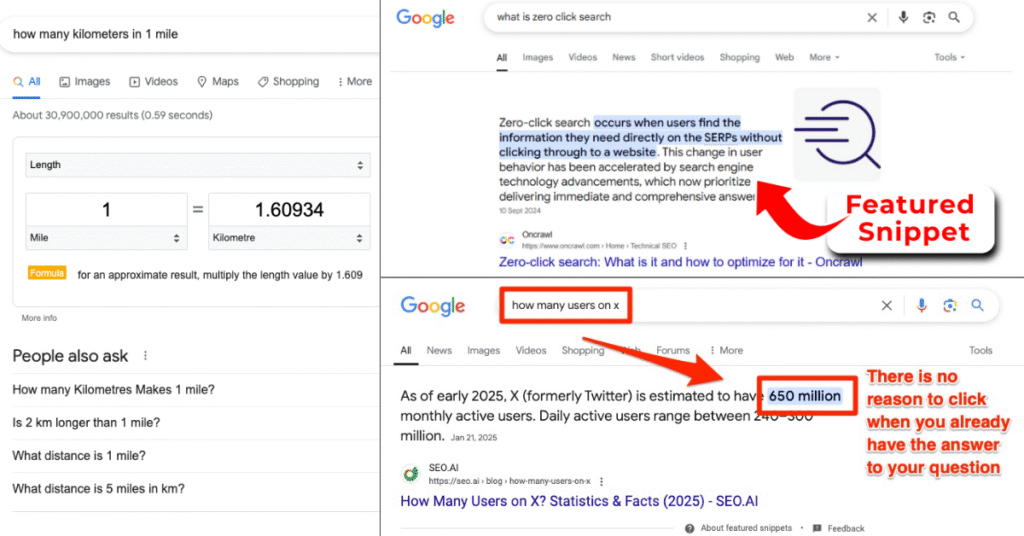Expand the More menu in the users on x tabs

pyautogui.click(x=726, y=351)
